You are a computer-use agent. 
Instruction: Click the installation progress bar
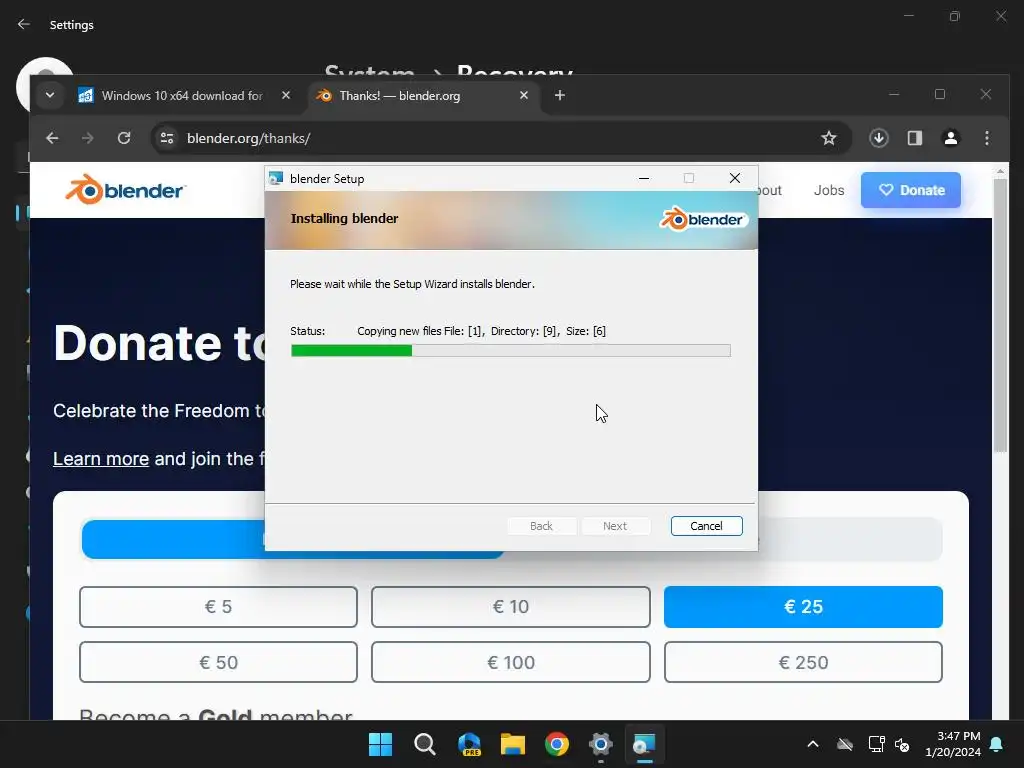[x=511, y=351]
